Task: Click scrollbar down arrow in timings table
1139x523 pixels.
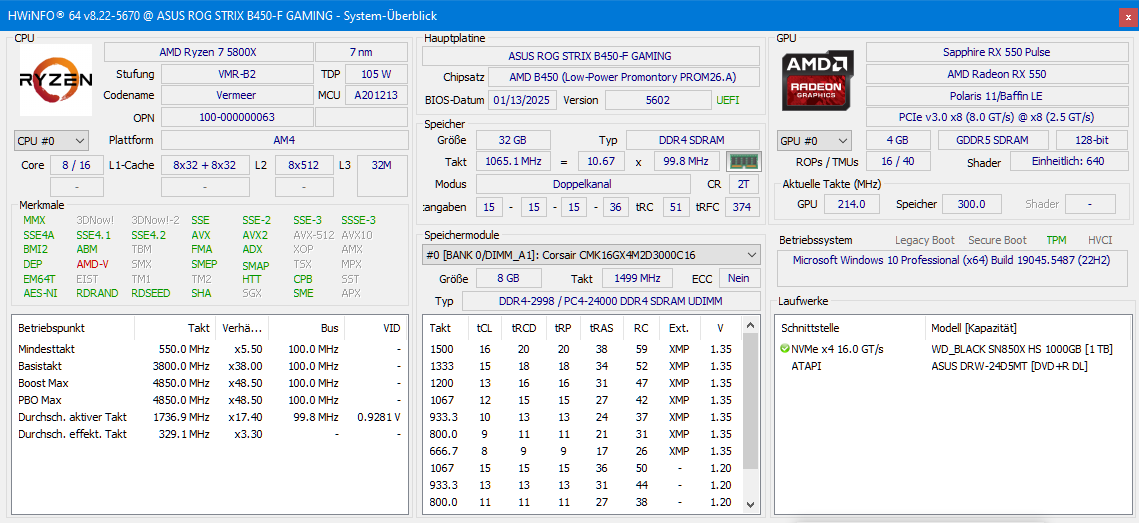Action: (x=752, y=504)
